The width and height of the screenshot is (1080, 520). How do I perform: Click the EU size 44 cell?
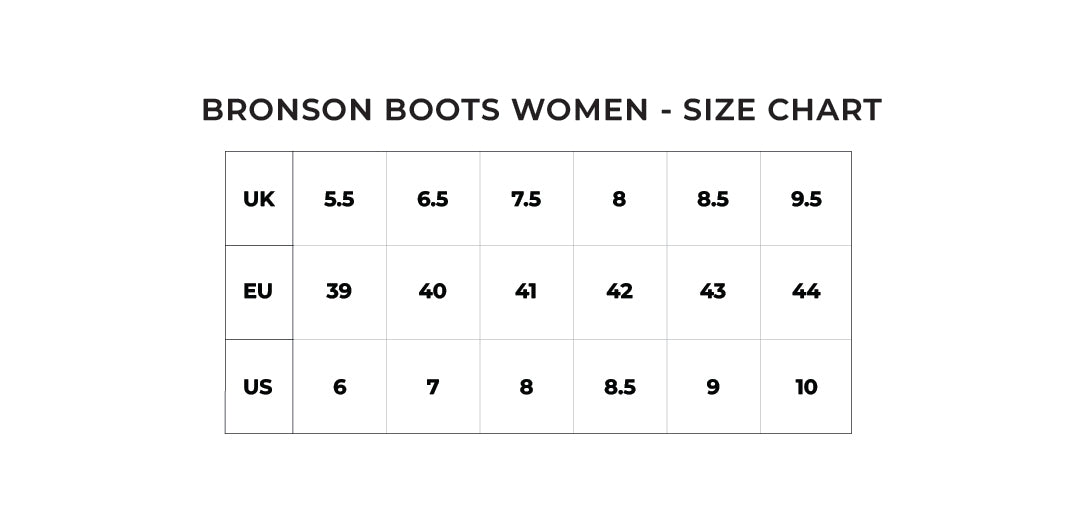[806, 292]
